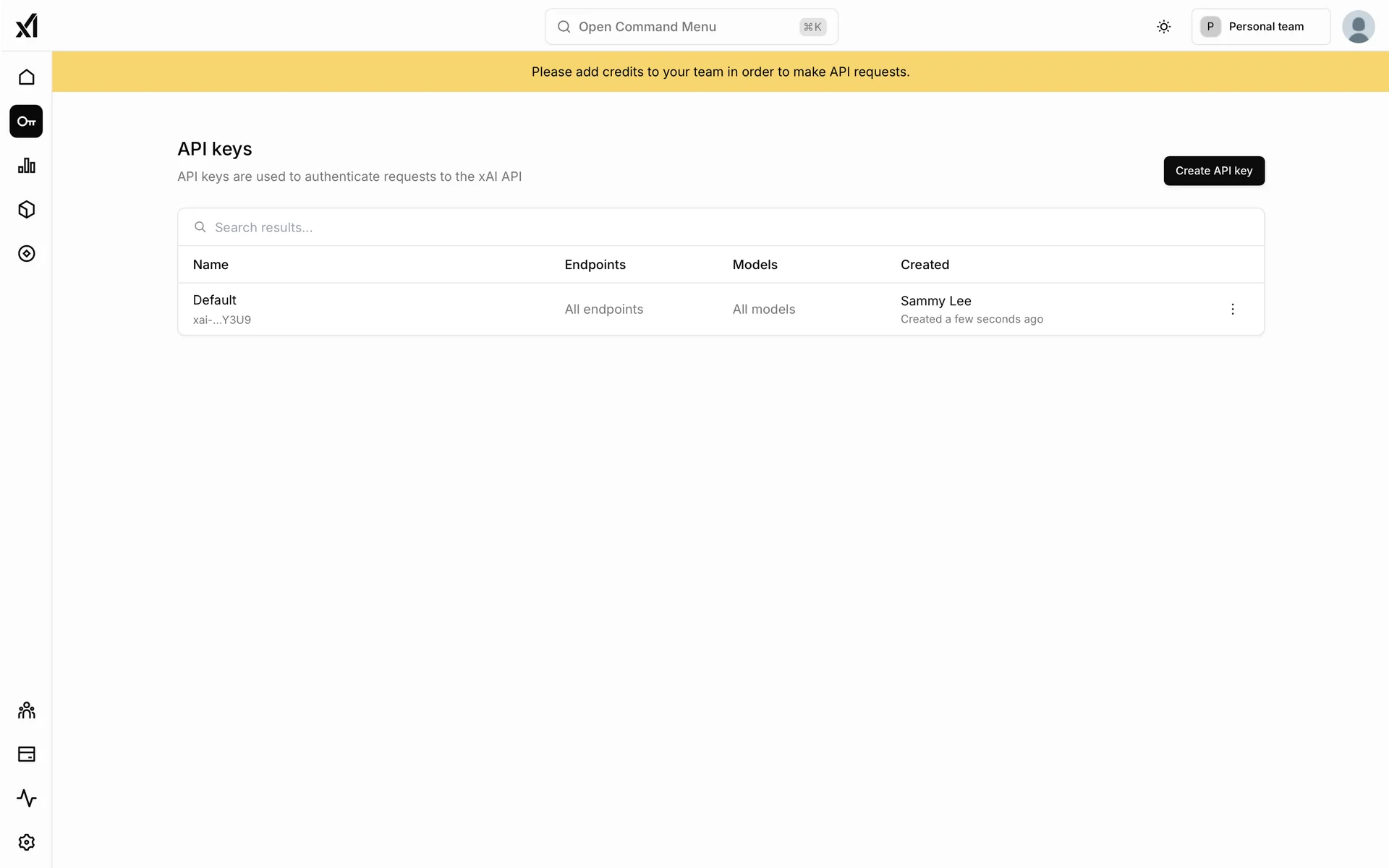Open the Command Menu search bar
This screenshot has height=868, width=1389.
691,27
